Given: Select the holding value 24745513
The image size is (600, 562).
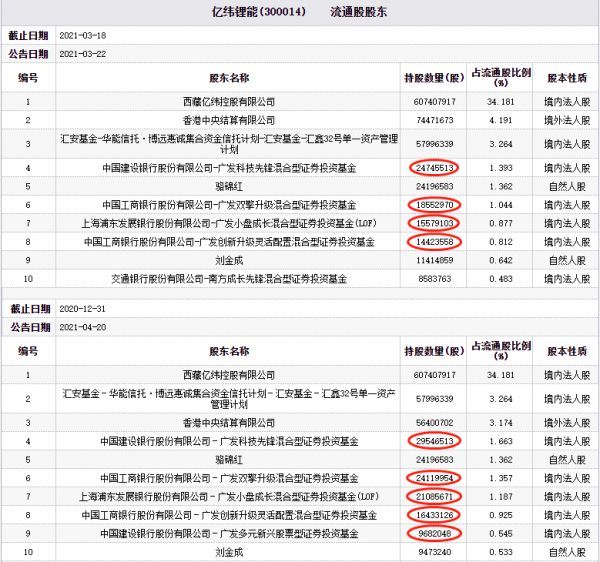Looking at the screenshot, I should click(435, 168).
